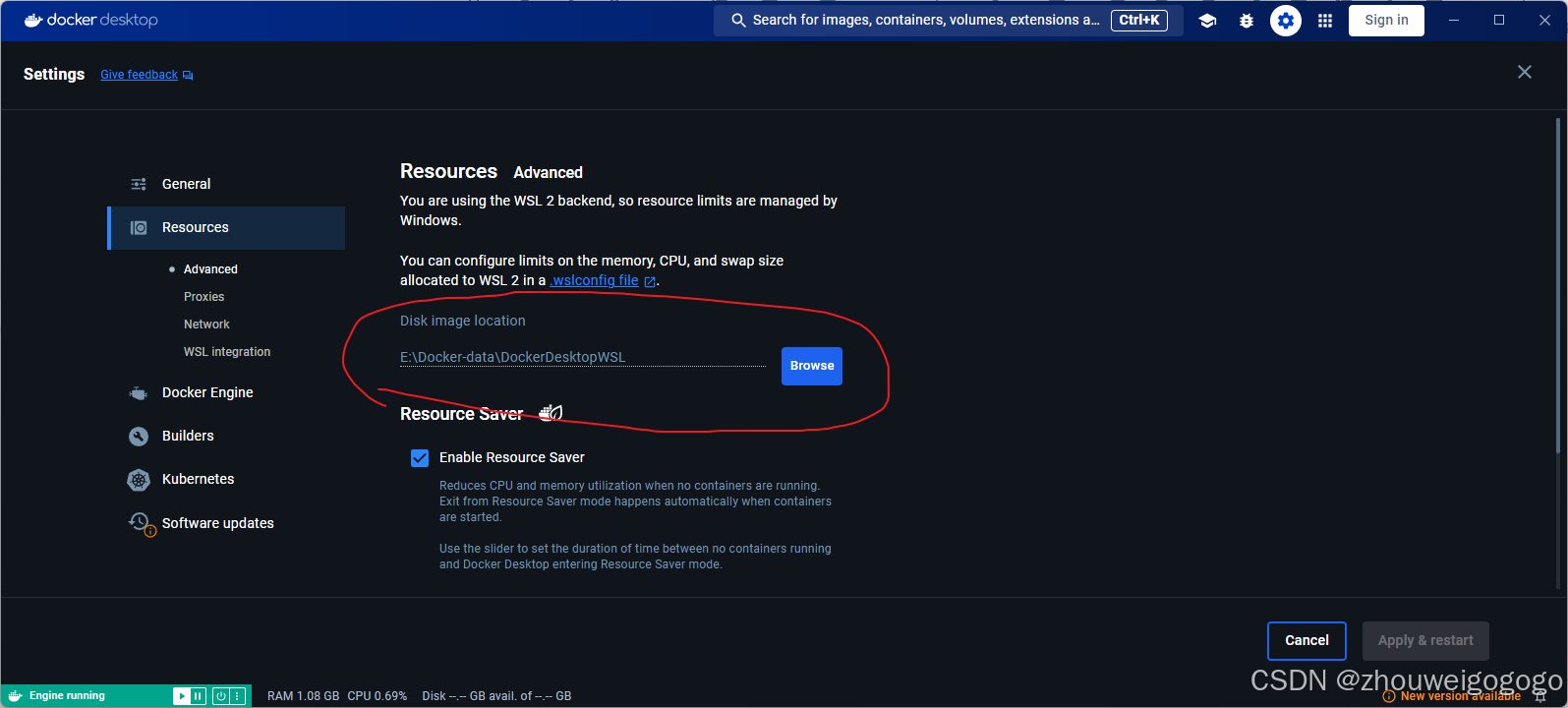
Task: Open the Network sub-item
Action: coord(206,324)
